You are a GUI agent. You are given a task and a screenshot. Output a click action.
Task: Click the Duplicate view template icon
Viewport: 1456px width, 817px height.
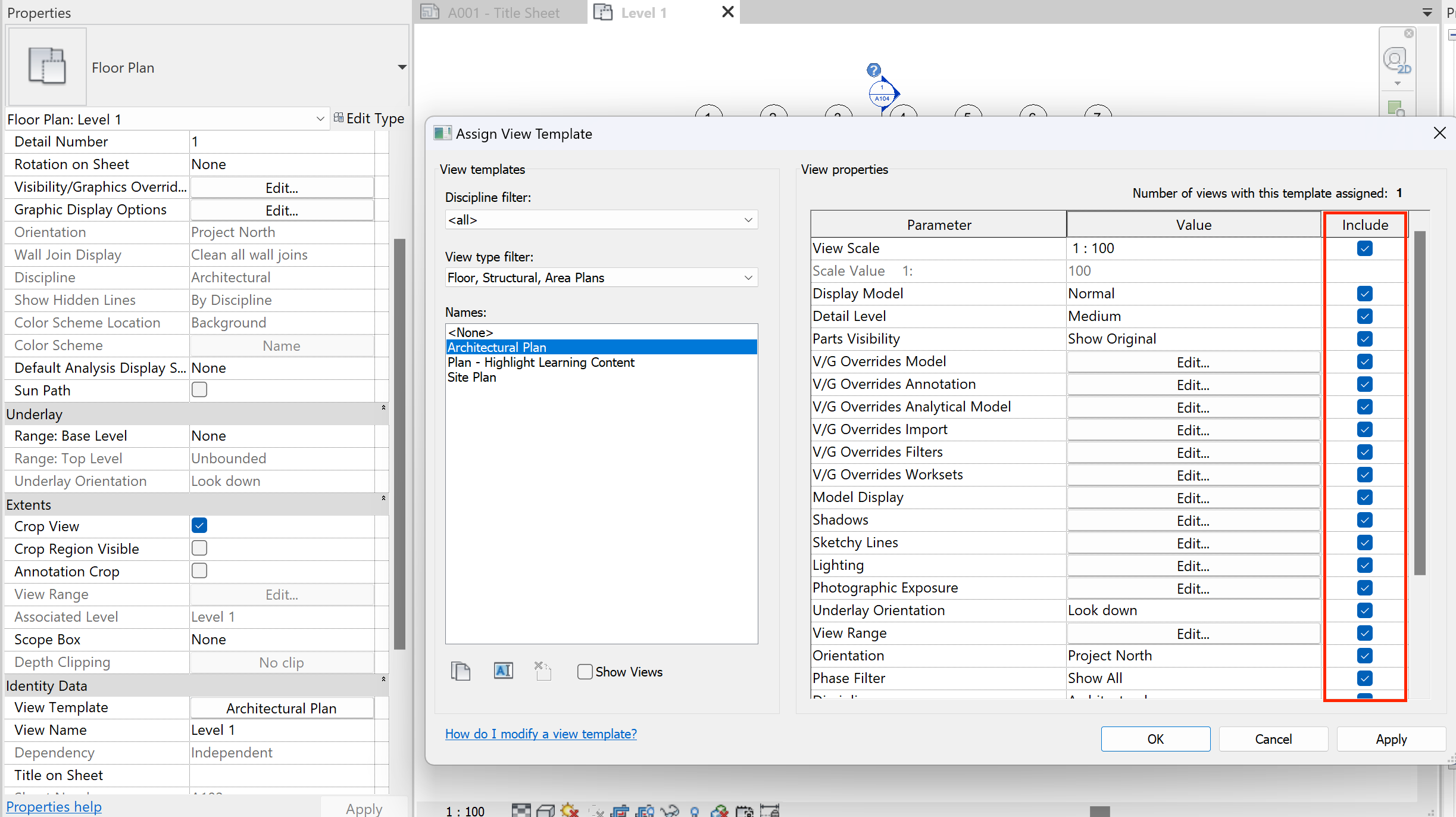tap(460, 671)
